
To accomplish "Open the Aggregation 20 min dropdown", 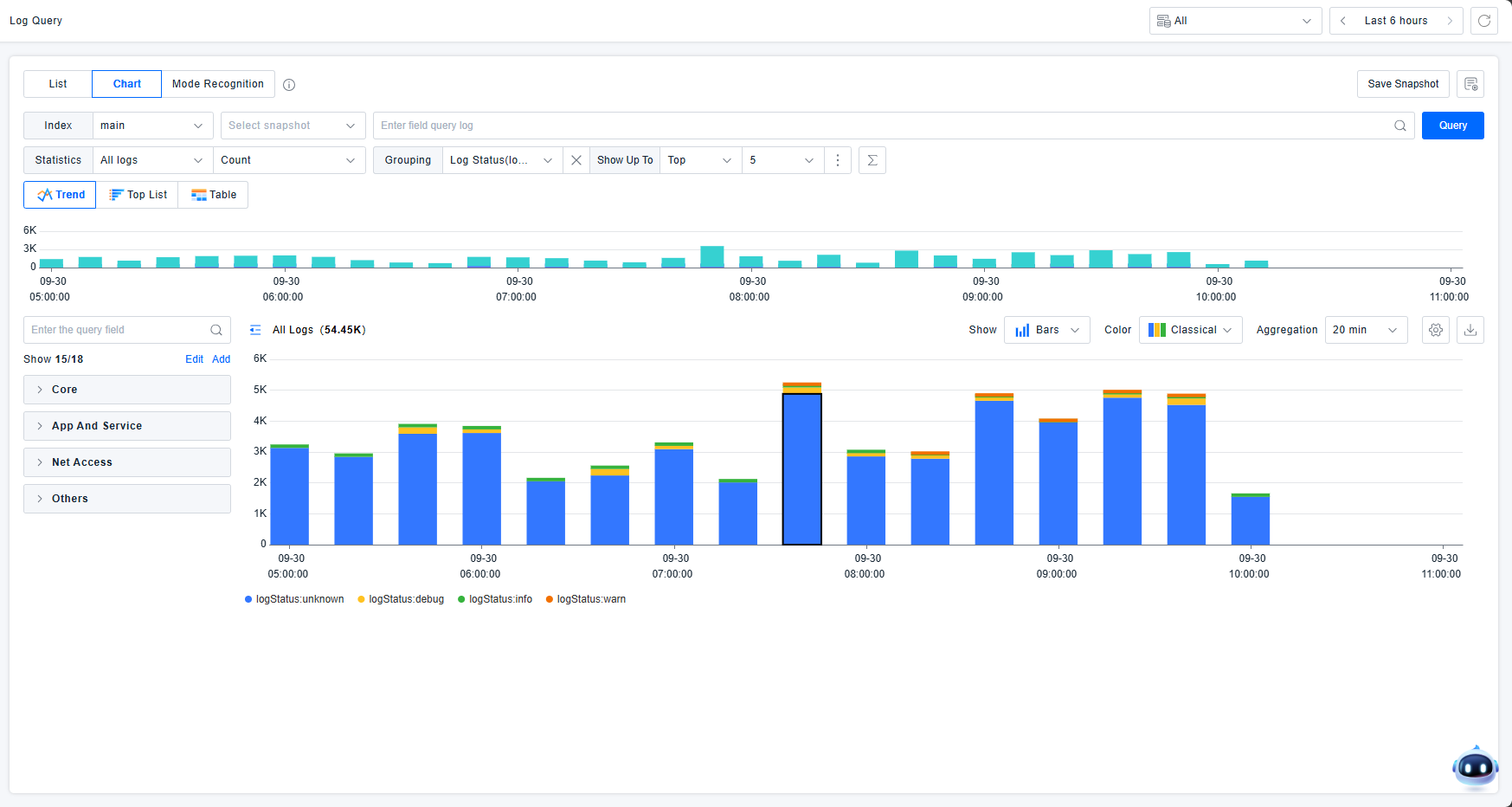I will (x=1365, y=330).
